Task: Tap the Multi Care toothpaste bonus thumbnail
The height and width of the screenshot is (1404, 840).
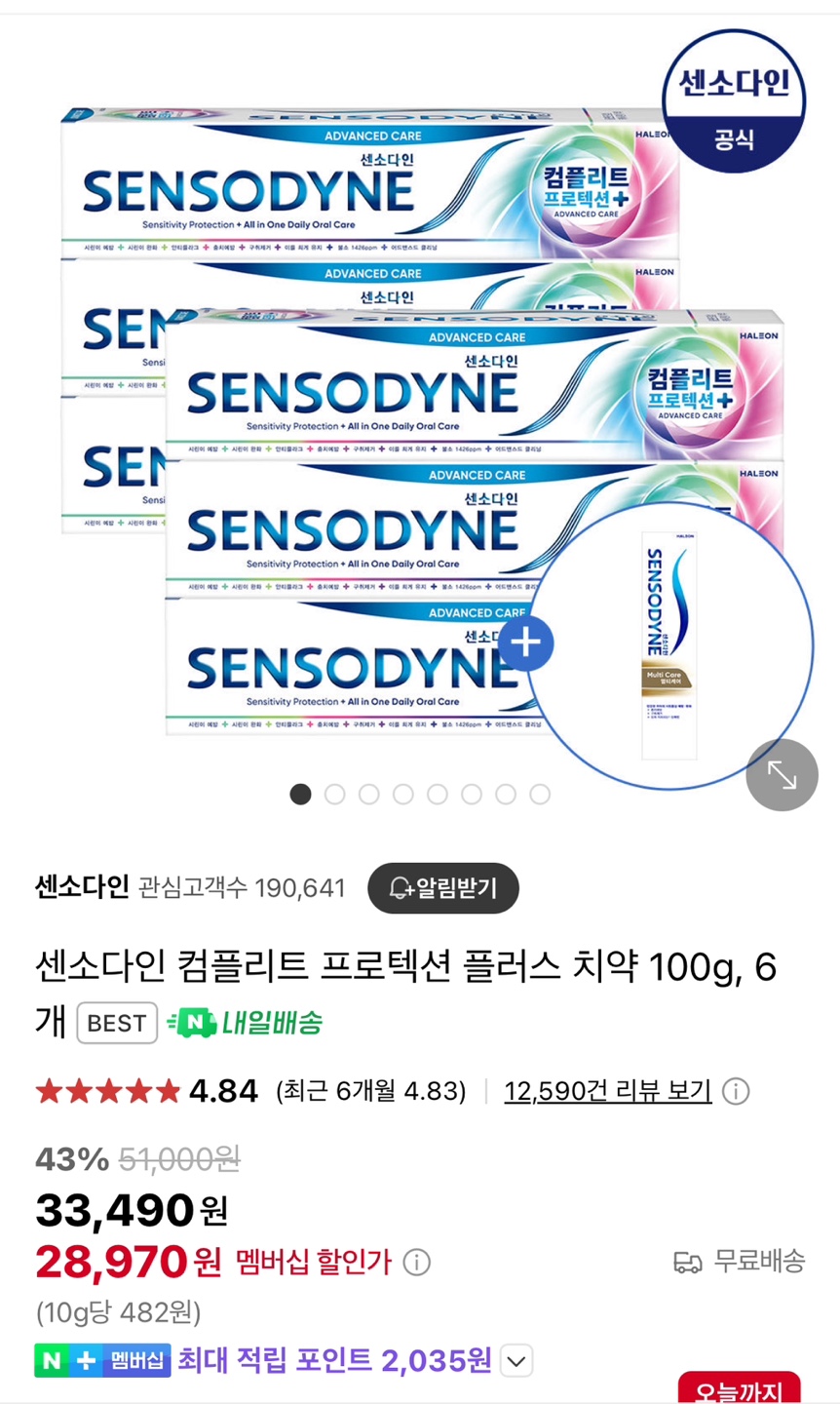Action: [670, 645]
